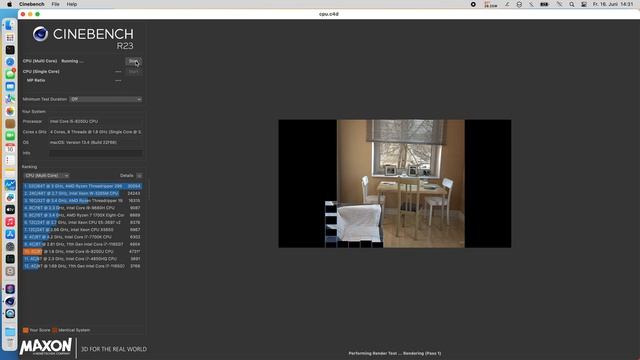
Task: Select orange row 10 Intel Core i5-8250U
Action: coord(82,251)
